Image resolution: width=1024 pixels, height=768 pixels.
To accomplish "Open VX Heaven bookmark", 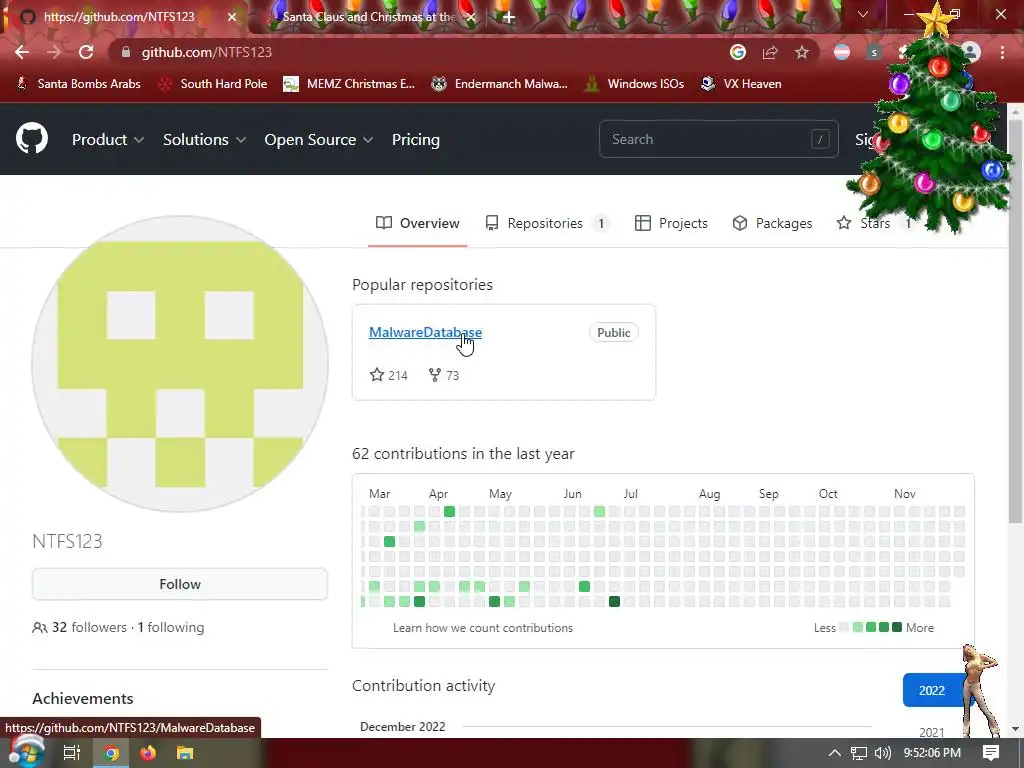I will tap(741, 84).
